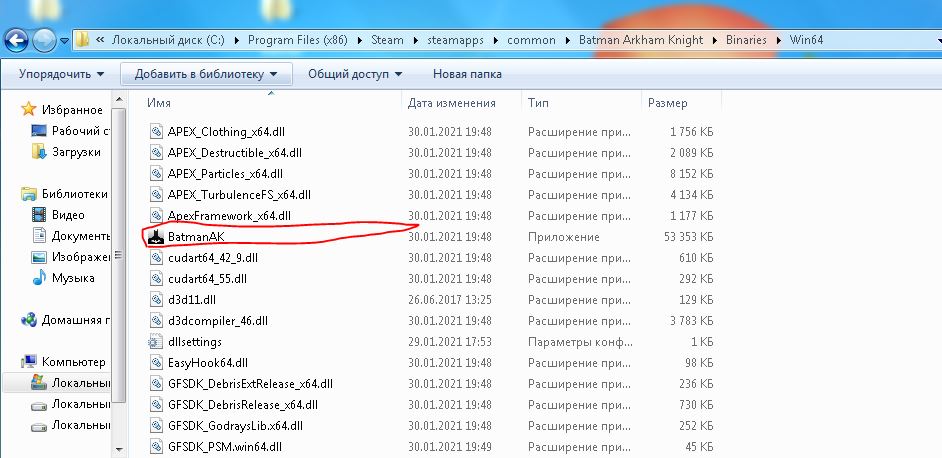Image resolution: width=942 pixels, height=458 pixels.
Task: Click d3d11.dll date 26.06.2017 13:25
Action: (x=450, y=299)
